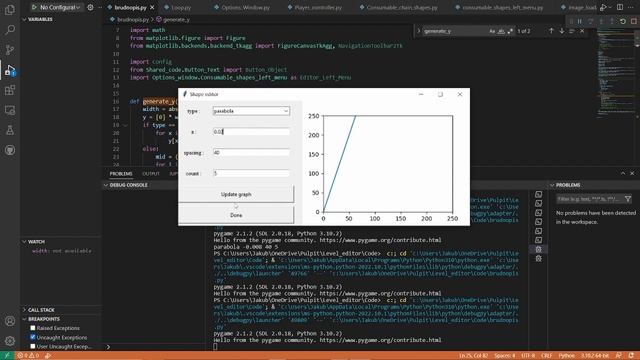Enable Raised Exceptions breakpoint
640x360 pixels.
point(33,328)
